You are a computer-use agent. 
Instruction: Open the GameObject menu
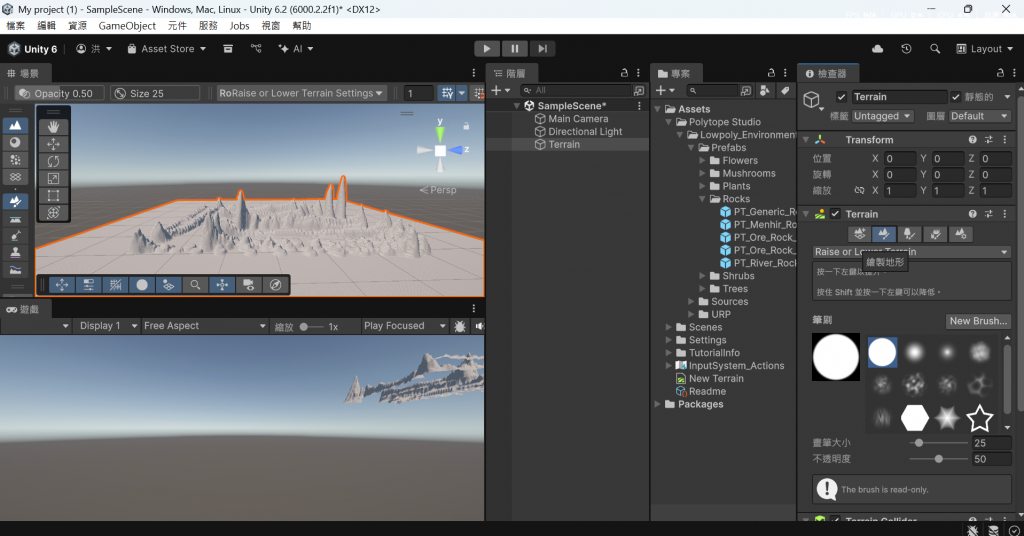[127, 25]
